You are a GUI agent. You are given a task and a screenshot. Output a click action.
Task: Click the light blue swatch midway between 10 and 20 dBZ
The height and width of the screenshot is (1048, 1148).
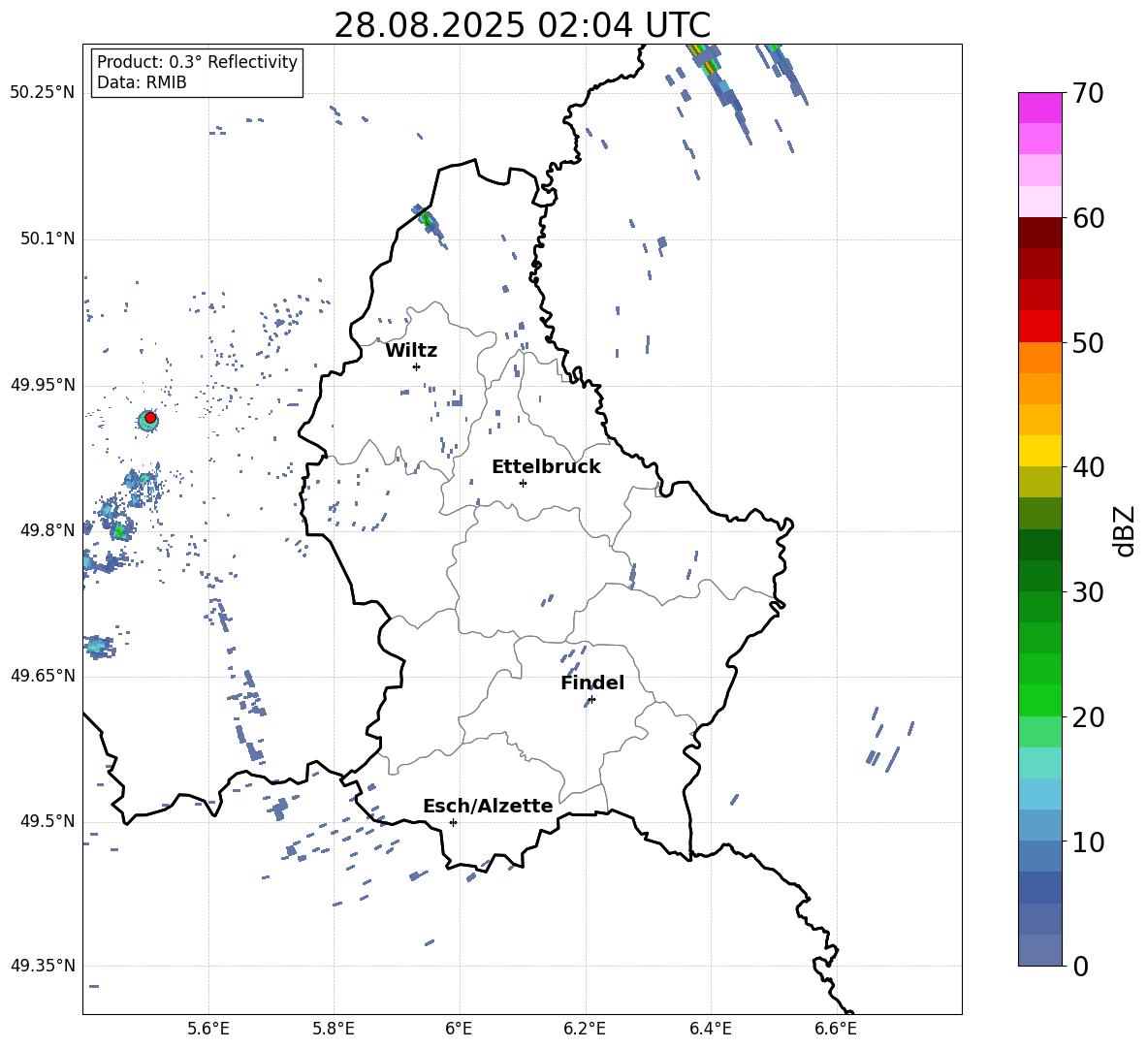[1040, 794]
